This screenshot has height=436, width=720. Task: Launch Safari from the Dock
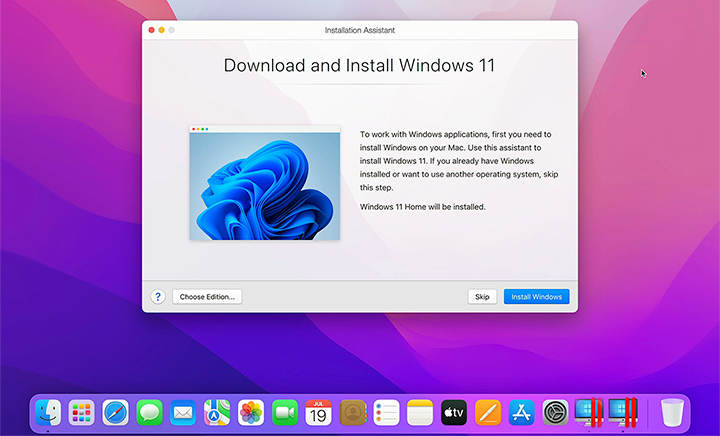116,413
